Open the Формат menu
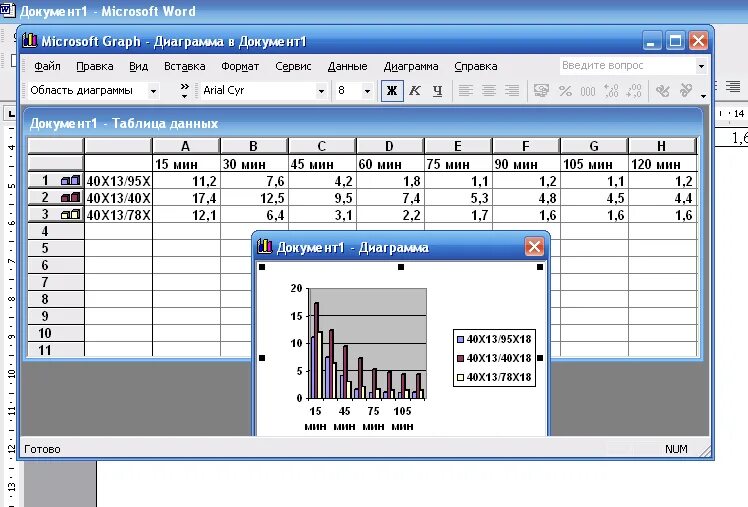 click(240, 66)
